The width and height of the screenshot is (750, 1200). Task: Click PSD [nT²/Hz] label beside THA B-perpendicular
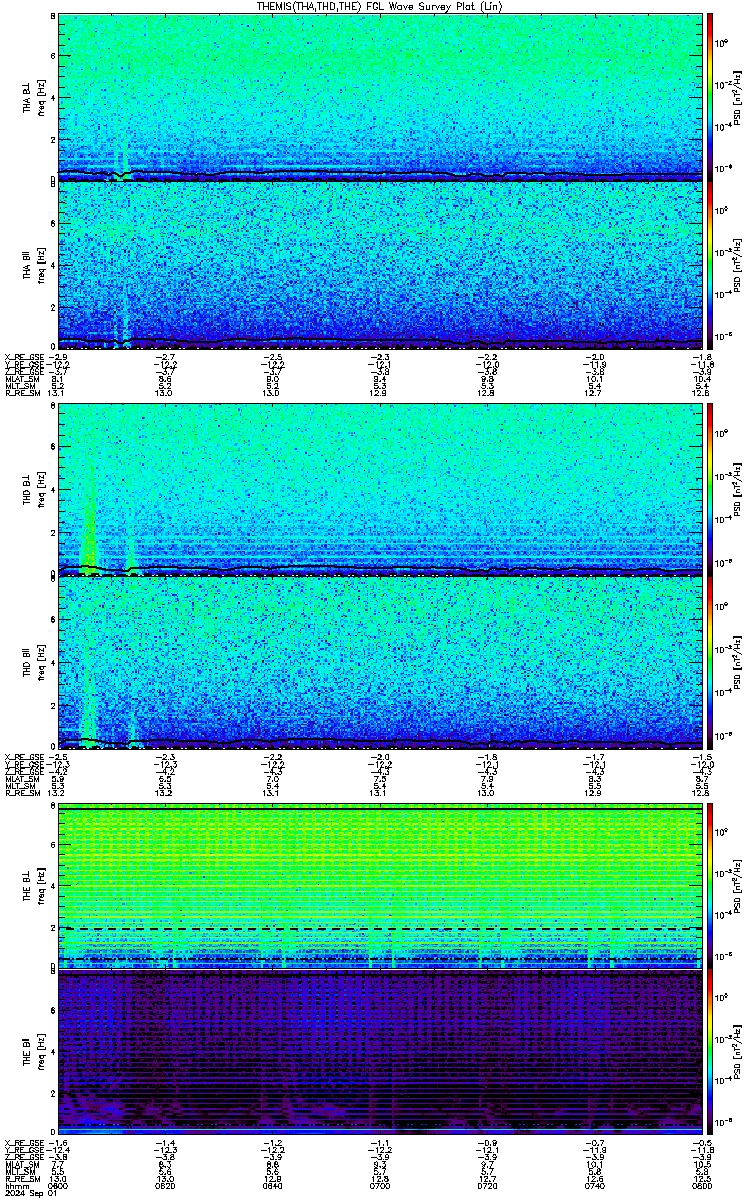[x=735, y=97]
